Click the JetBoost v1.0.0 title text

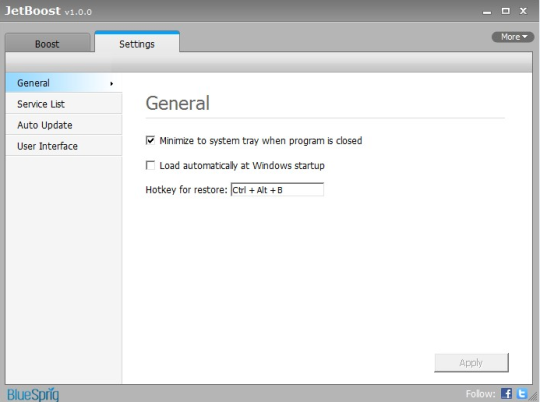tap(48, 11)
